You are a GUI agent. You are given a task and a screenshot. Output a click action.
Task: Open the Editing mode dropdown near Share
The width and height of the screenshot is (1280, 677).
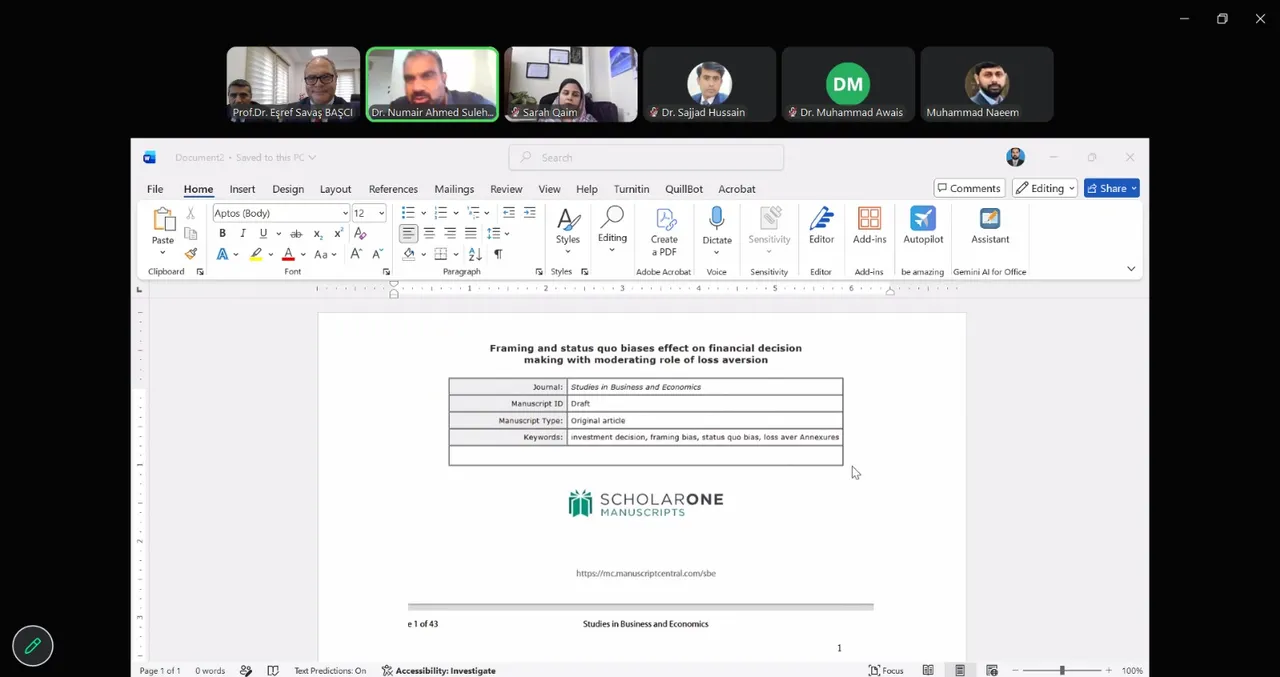tap(1046, 188)
